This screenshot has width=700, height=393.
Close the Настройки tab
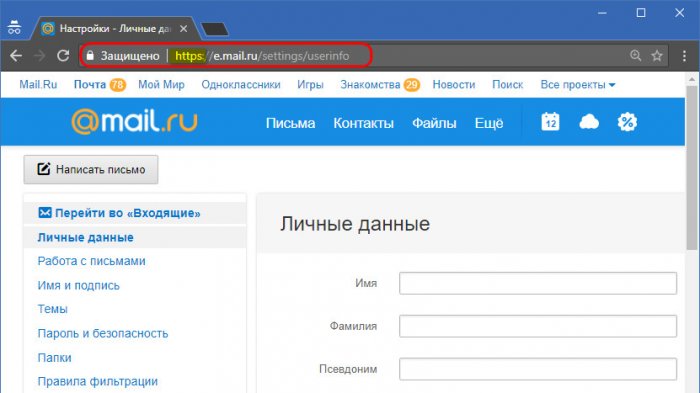point(183,29)
